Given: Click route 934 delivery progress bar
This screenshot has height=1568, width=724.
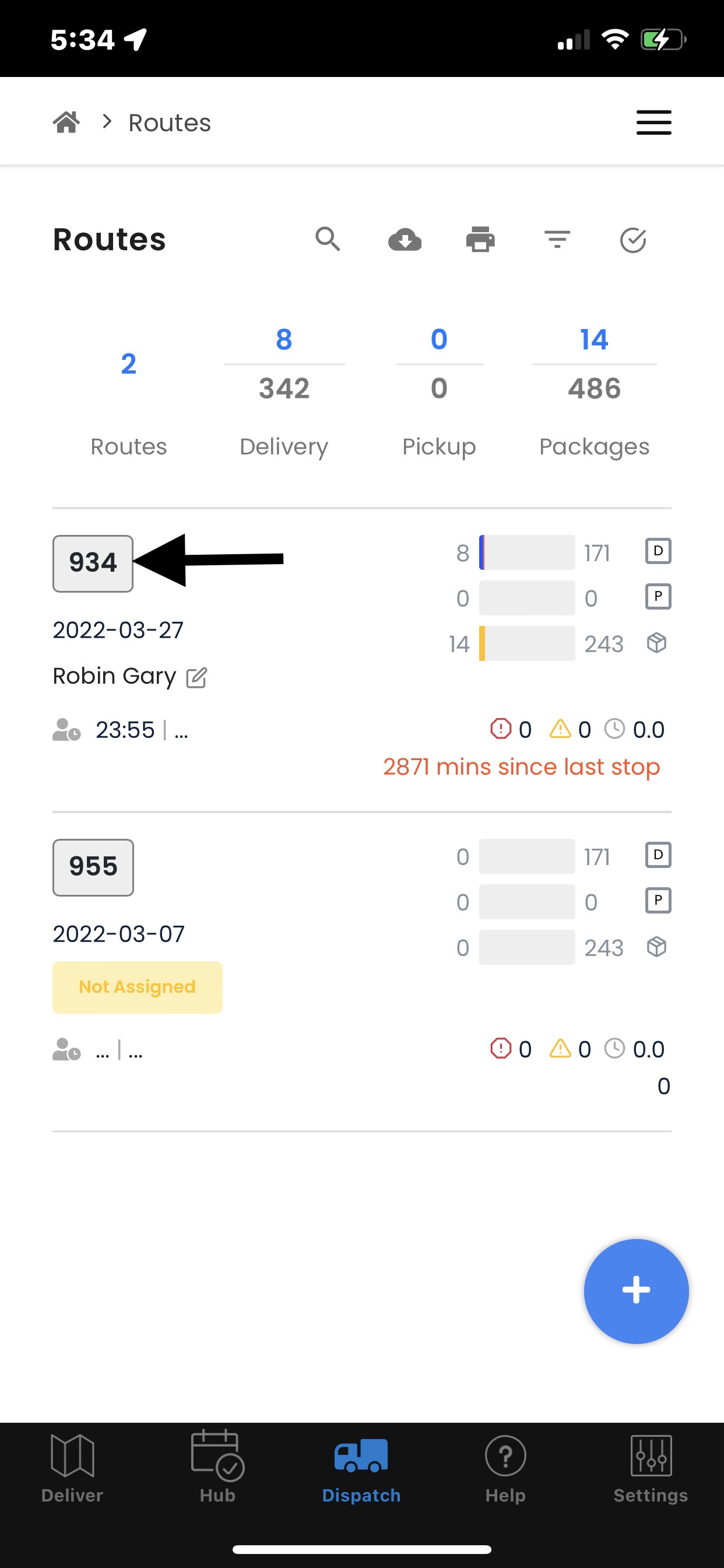Looking at the screenshot, I should (x=526, y=552).
